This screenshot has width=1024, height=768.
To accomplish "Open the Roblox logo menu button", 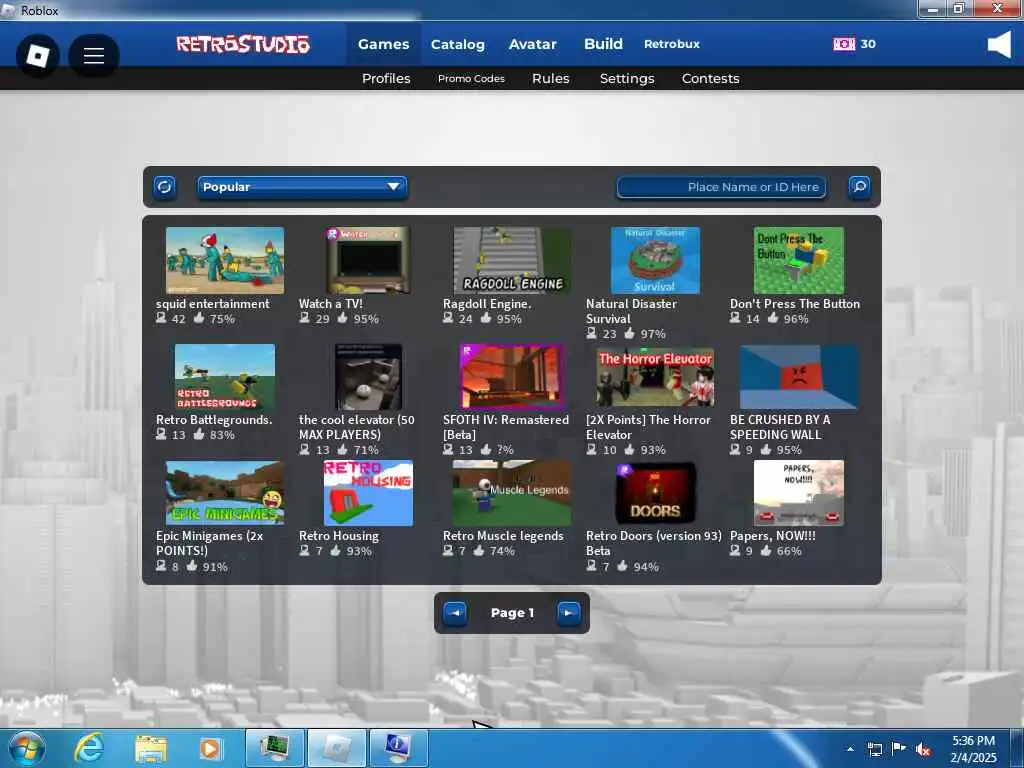I will (x=37, y=56).
